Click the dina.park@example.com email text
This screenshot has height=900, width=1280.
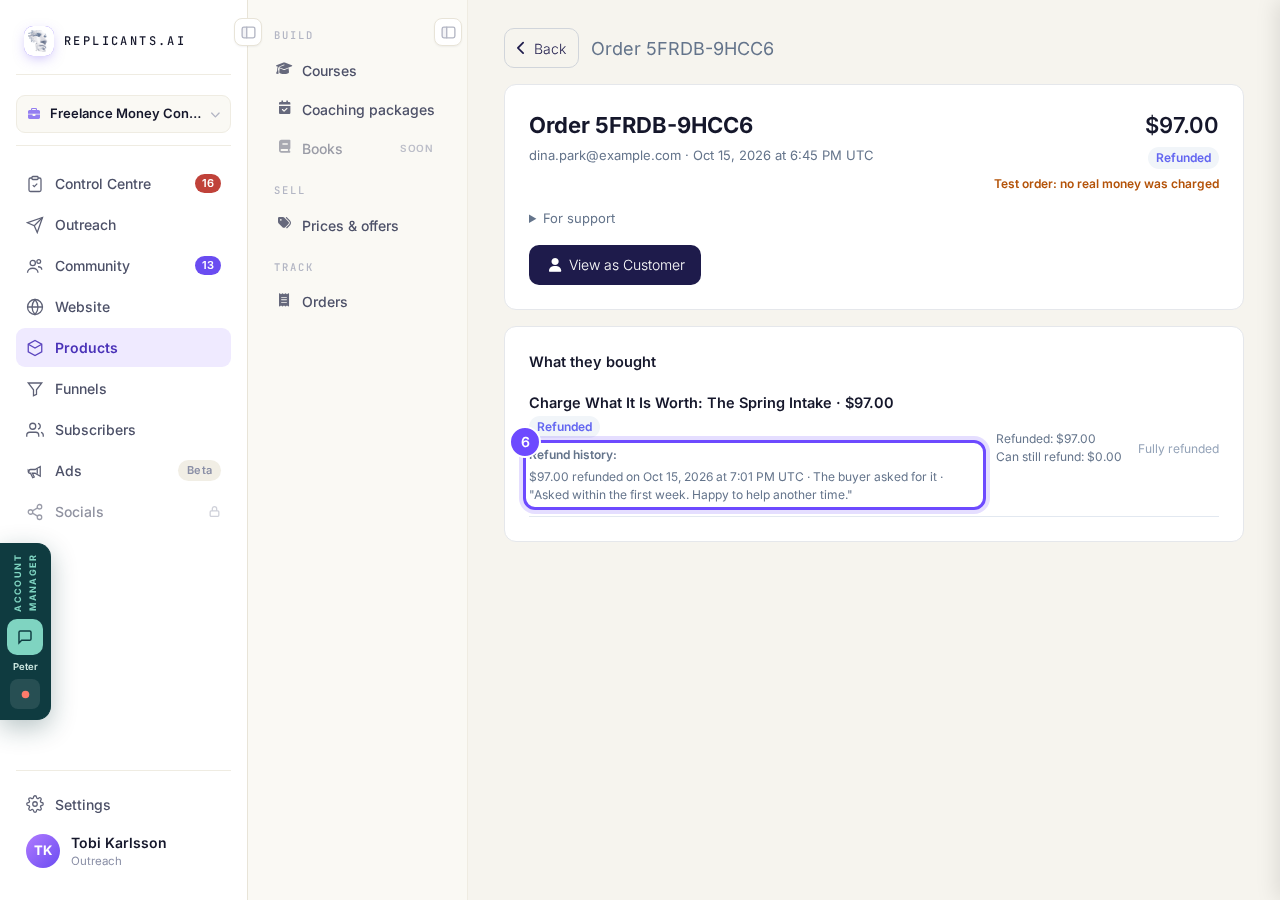[x=605, y=156]
